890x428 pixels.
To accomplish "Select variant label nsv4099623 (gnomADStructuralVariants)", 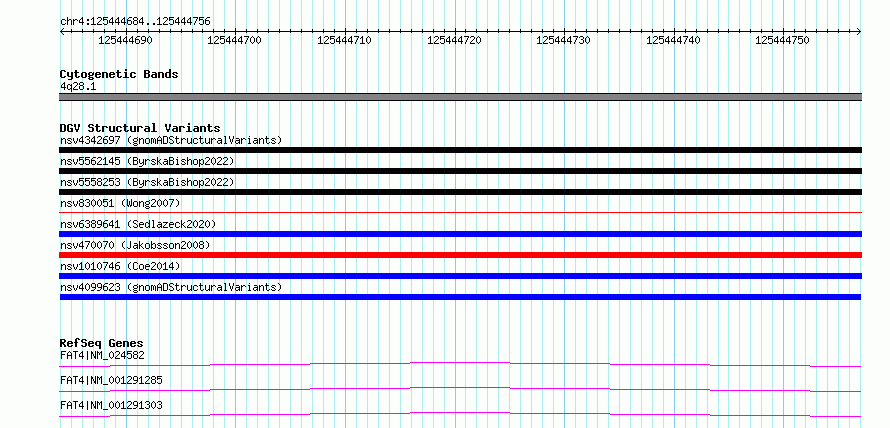I will 171,287.
